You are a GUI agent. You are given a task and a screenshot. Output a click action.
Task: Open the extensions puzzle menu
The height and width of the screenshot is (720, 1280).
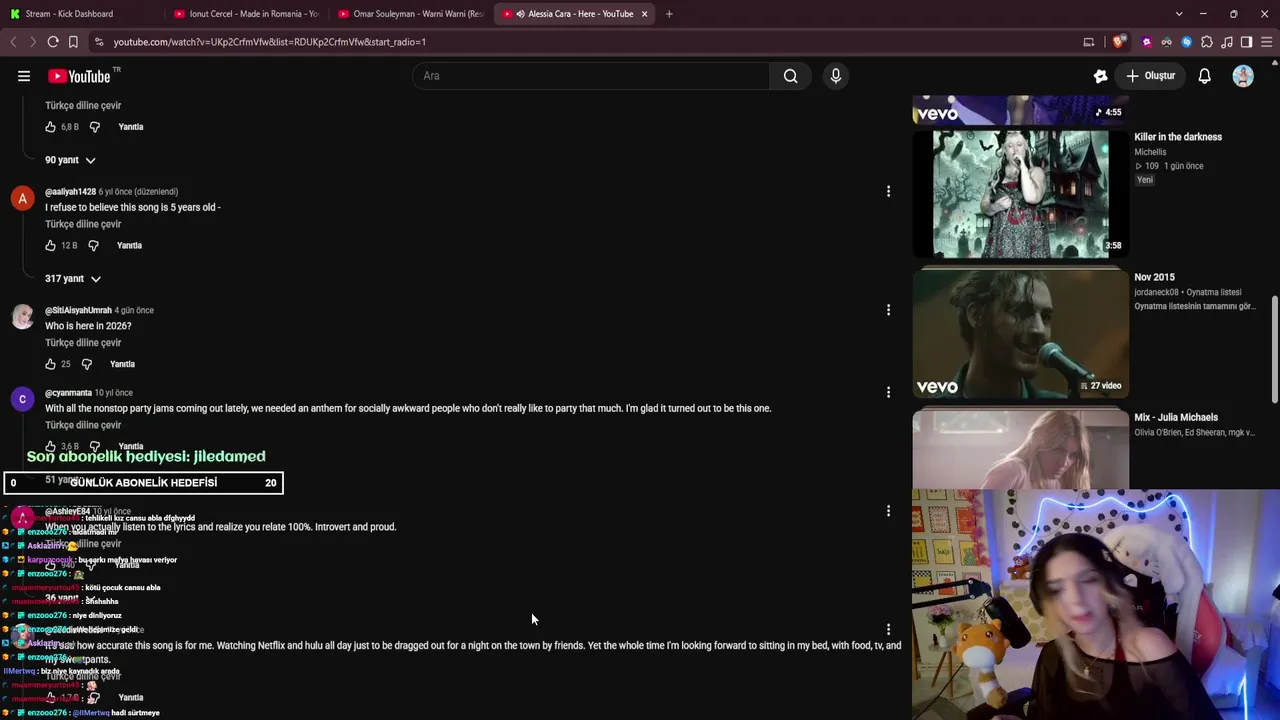tap(1207, 42)
